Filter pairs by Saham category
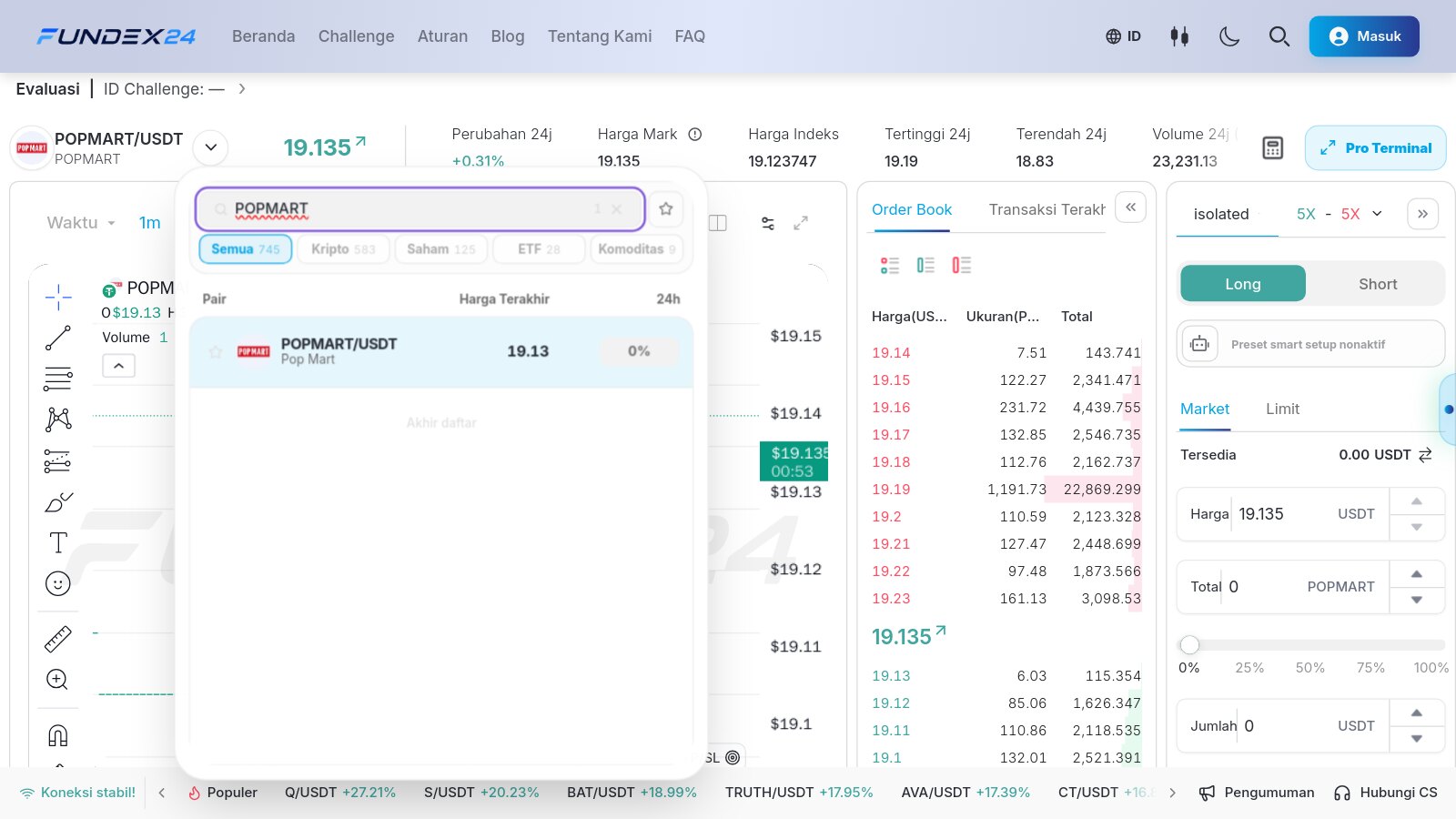Screen dimensions: 1456x819 441,248
